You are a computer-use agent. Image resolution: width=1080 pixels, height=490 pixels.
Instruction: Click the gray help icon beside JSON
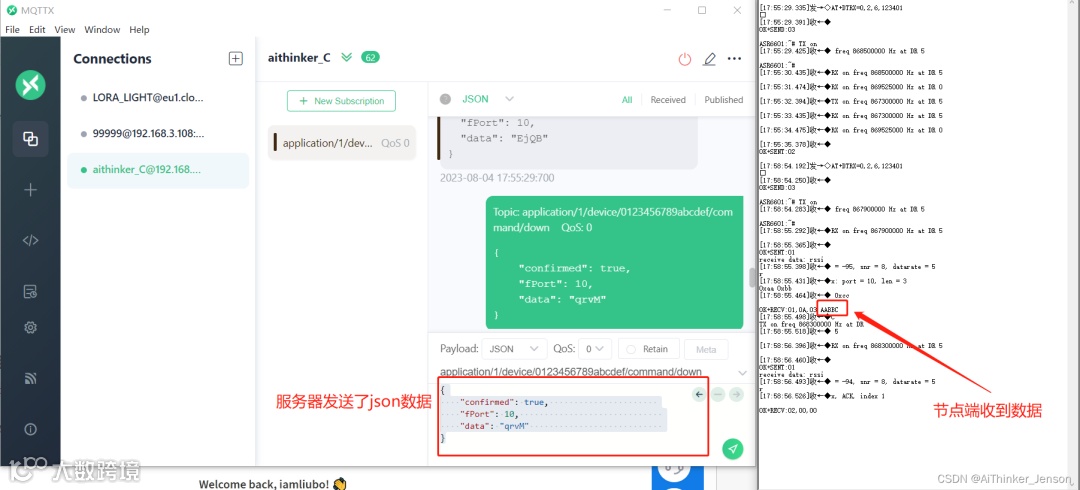click(446, 99)
